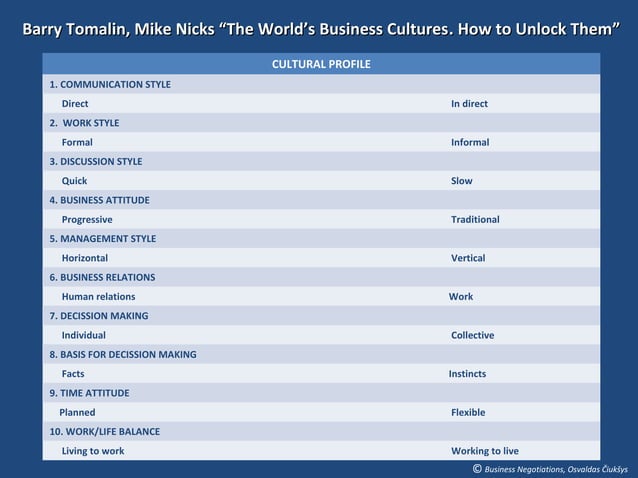Click the word 'Quick'
Viewport: 638px width, 478px height.
click(74, 181)
